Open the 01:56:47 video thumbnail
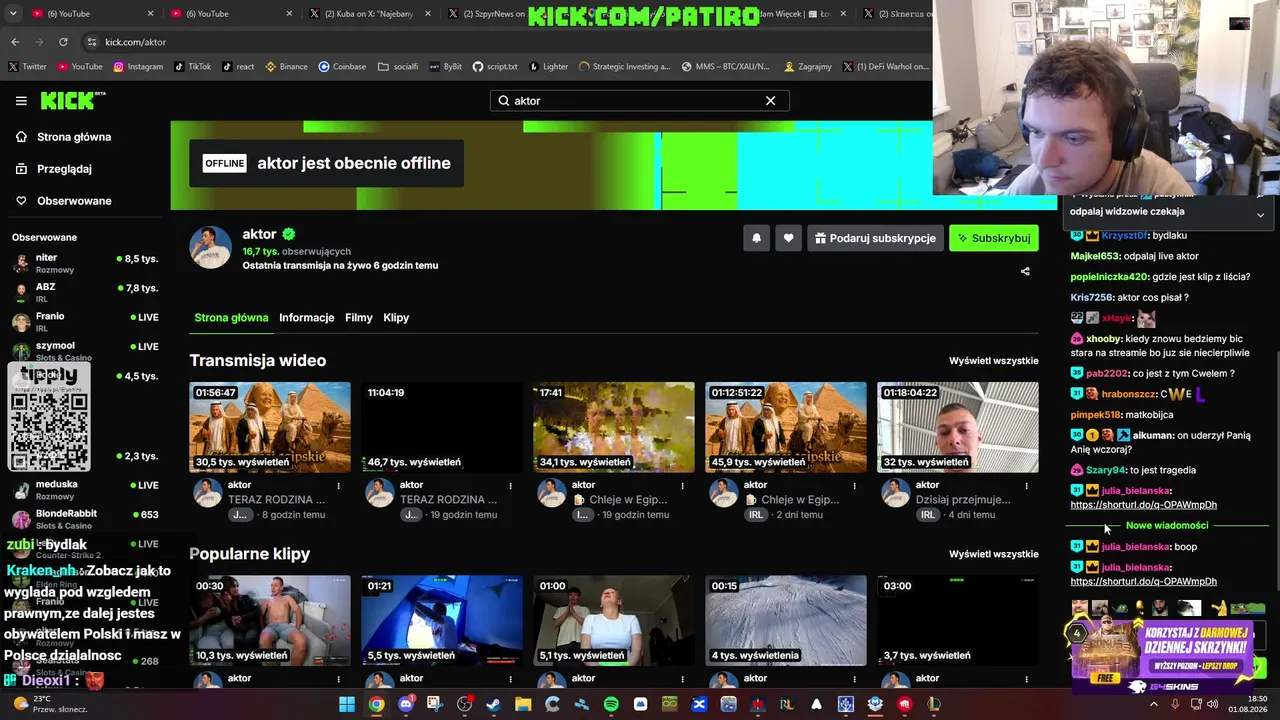This screenshot has height=720, width=1280. [270, 427]
